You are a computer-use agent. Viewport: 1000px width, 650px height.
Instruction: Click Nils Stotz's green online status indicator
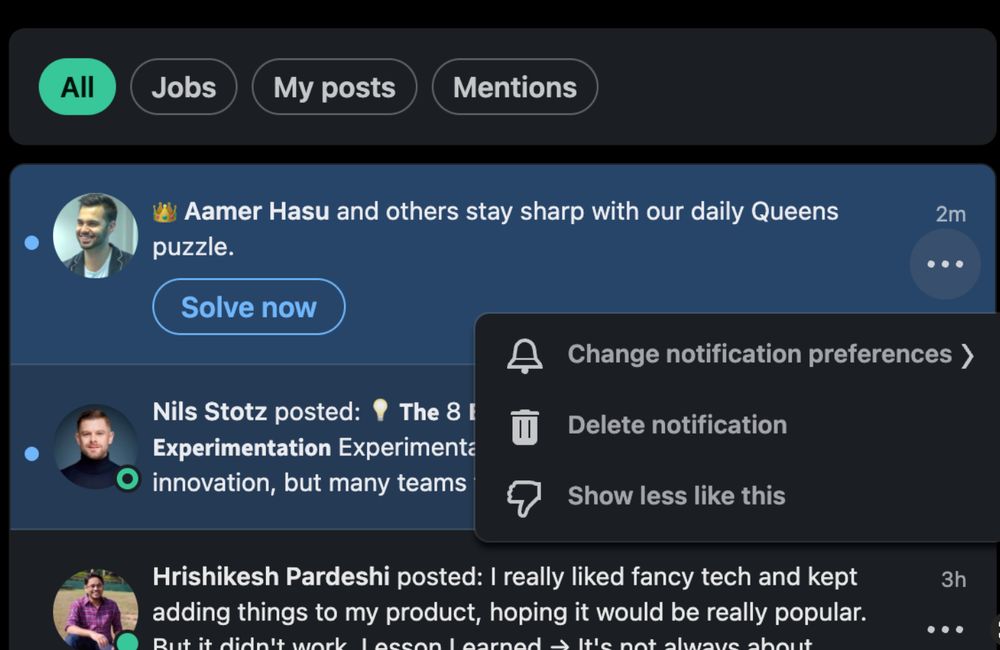pyautogui.click(x=127, y=479)
